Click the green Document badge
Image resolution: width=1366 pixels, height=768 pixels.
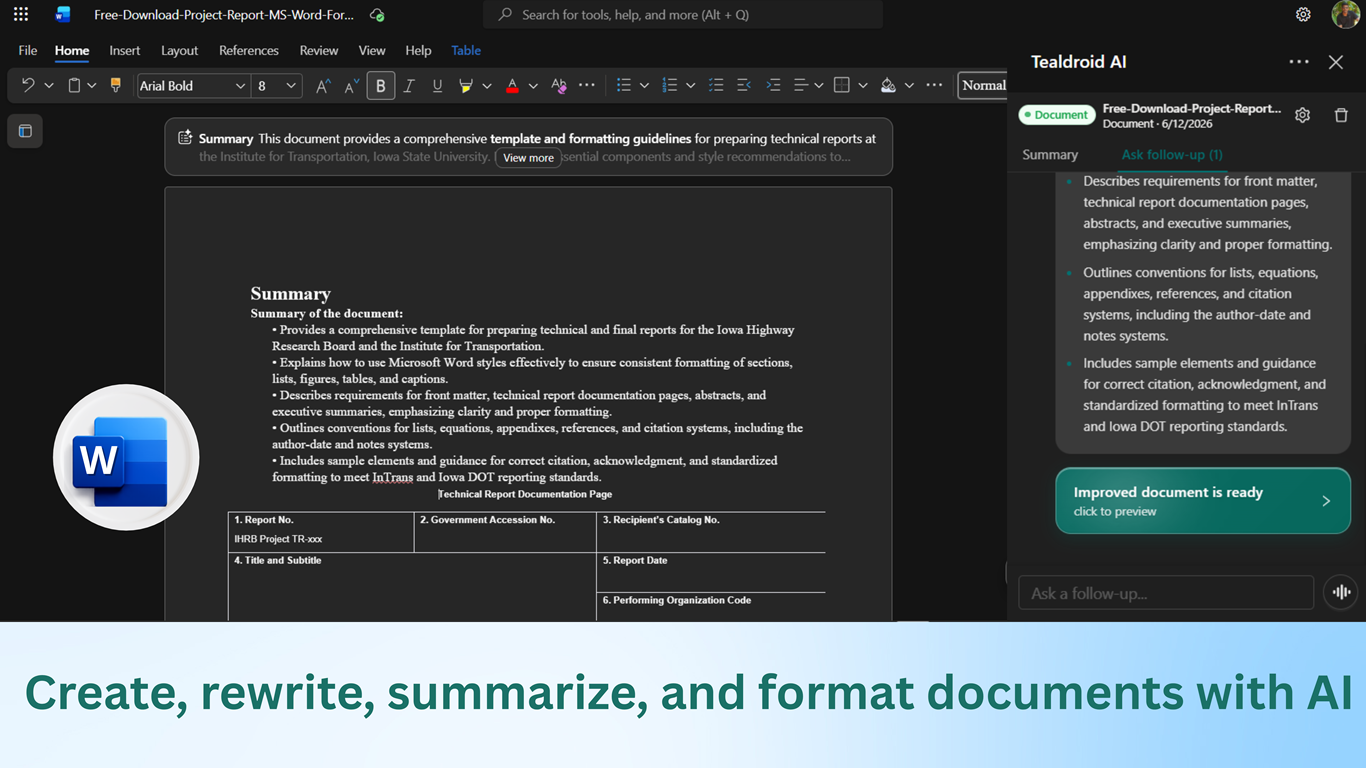tap(1056, 115)
